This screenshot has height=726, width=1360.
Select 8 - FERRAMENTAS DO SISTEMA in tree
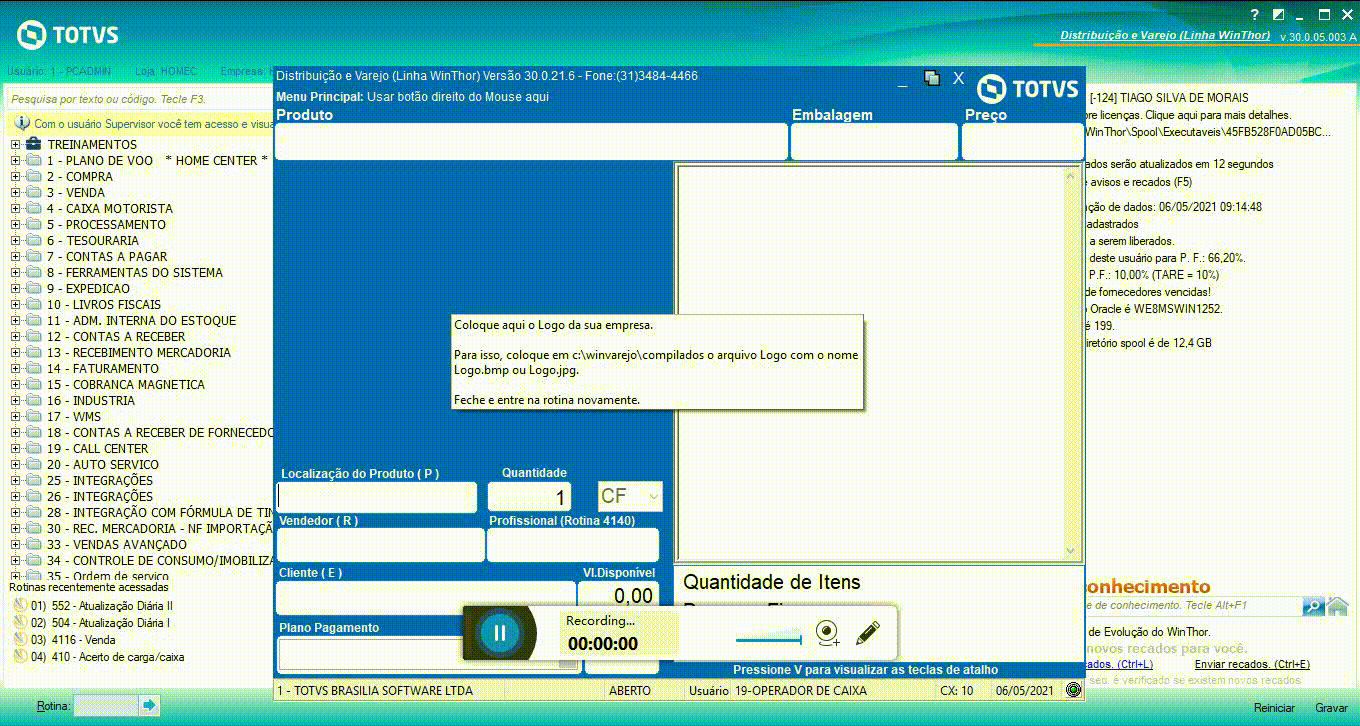[x=134, y=273]
